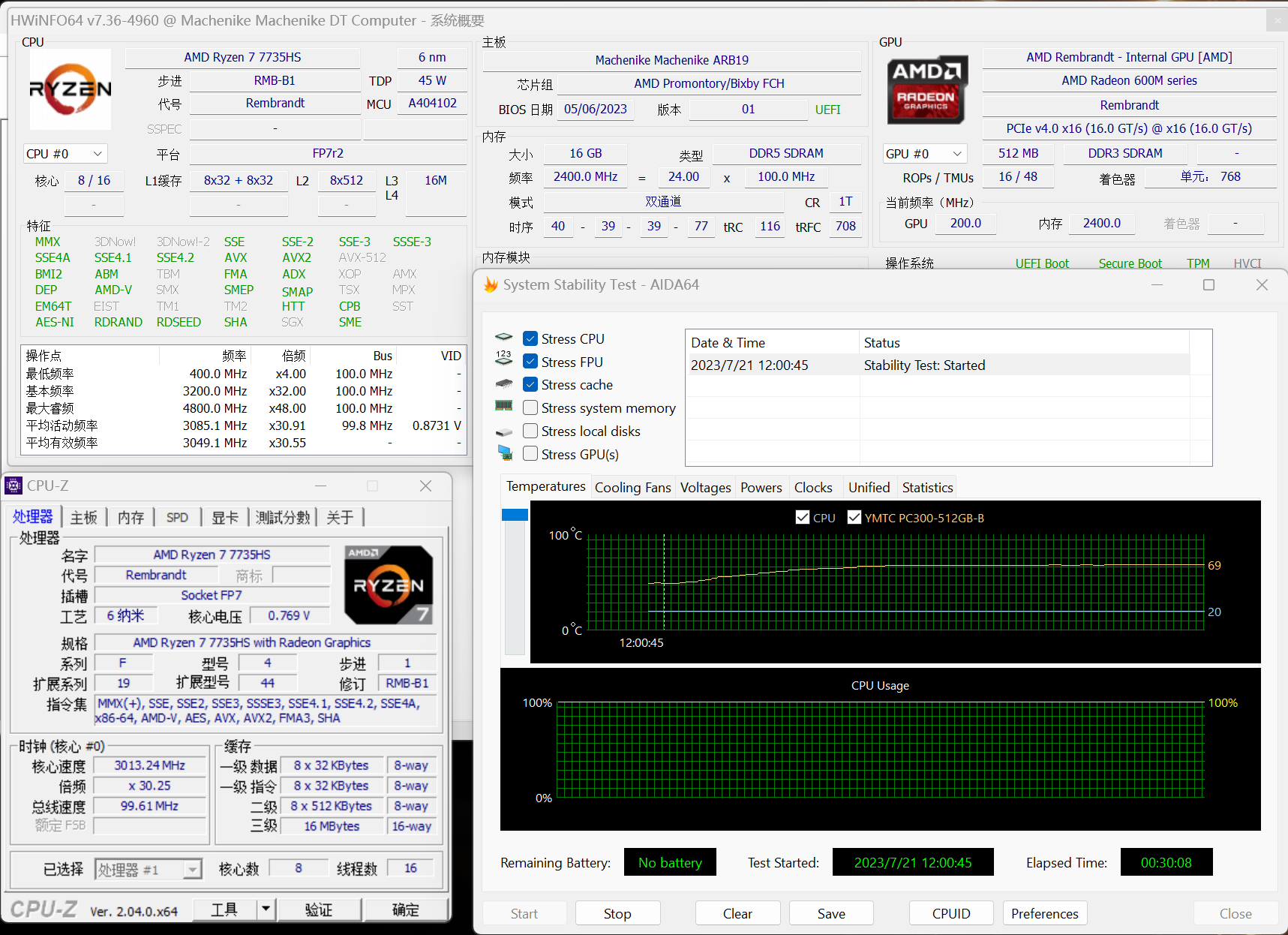Image resolution: width=1288 pixels, height=935 pixels.
Task: Stop the stability test
Action: click(617, 913)
